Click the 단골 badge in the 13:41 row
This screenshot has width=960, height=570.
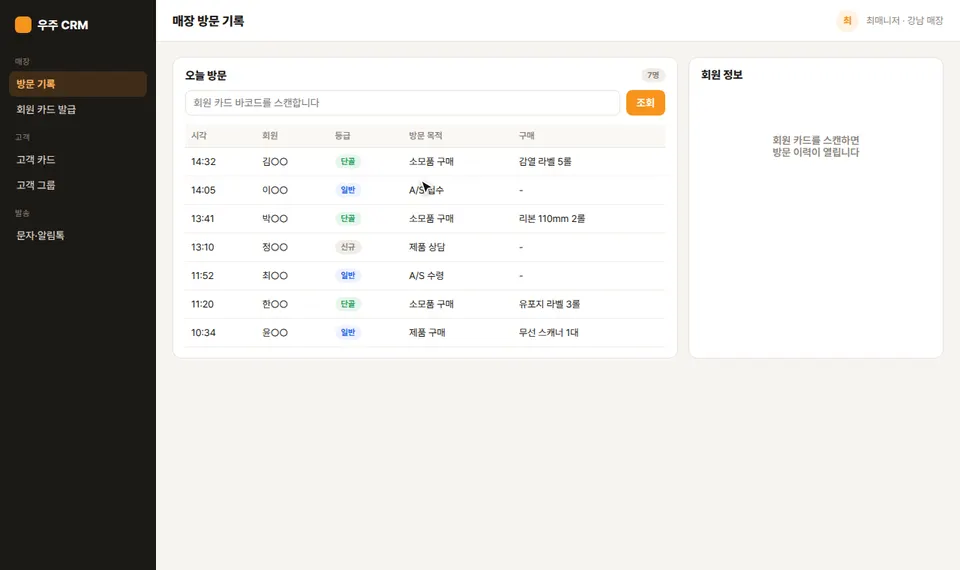coord(348,219)
